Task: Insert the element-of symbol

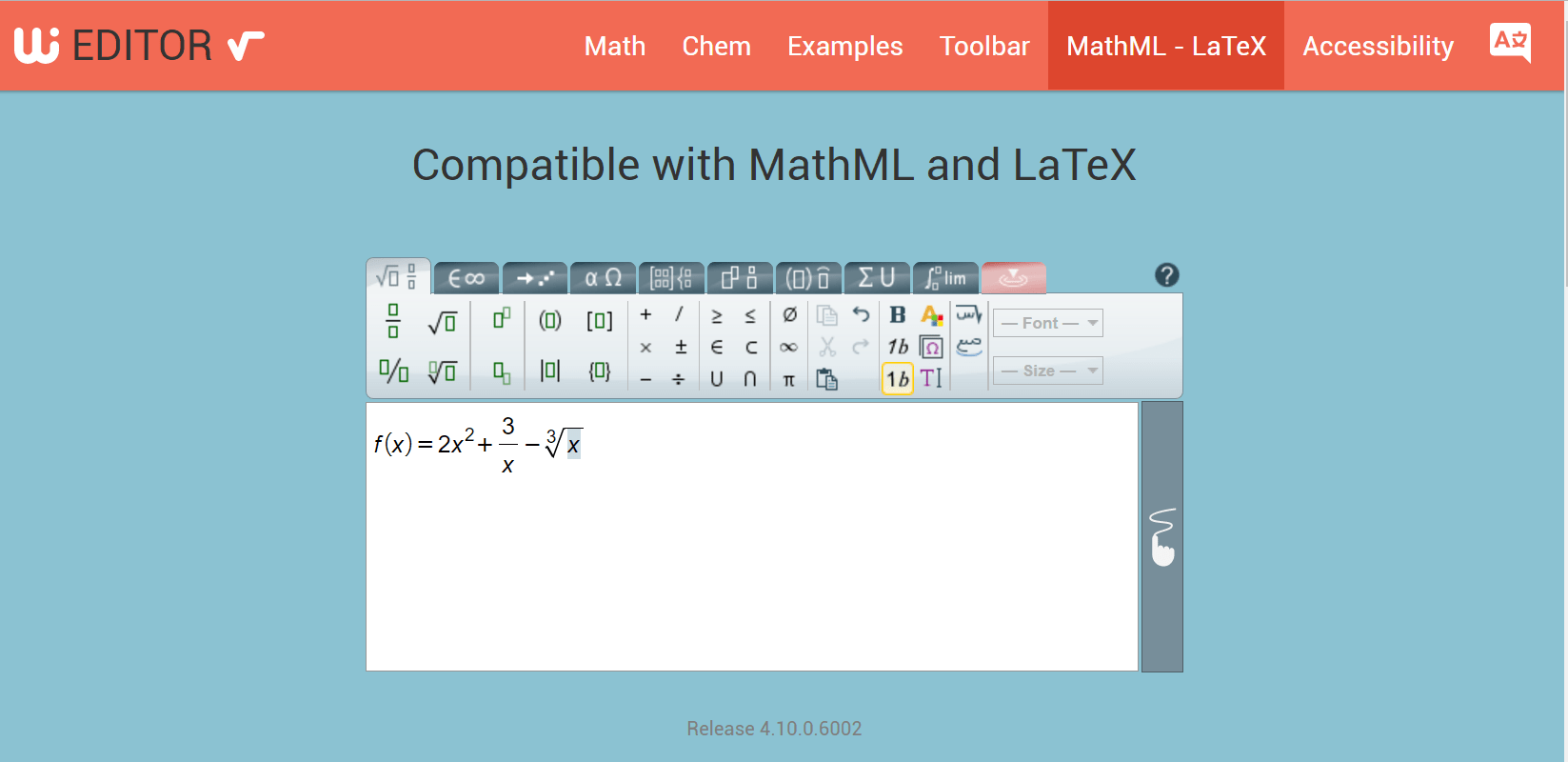Action: click(717, 347)
